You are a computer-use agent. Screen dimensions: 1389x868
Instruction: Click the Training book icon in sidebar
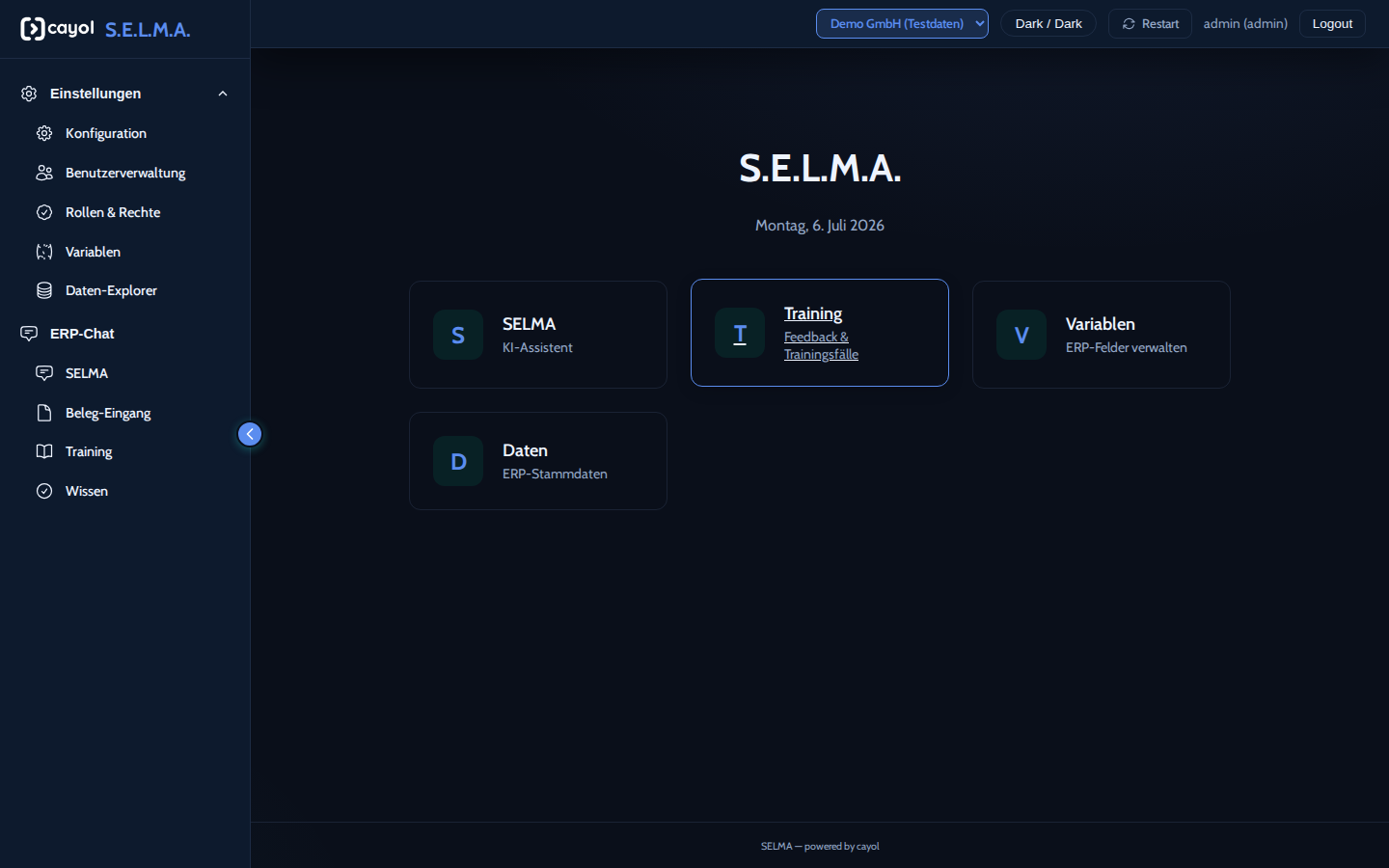[44, 451]
